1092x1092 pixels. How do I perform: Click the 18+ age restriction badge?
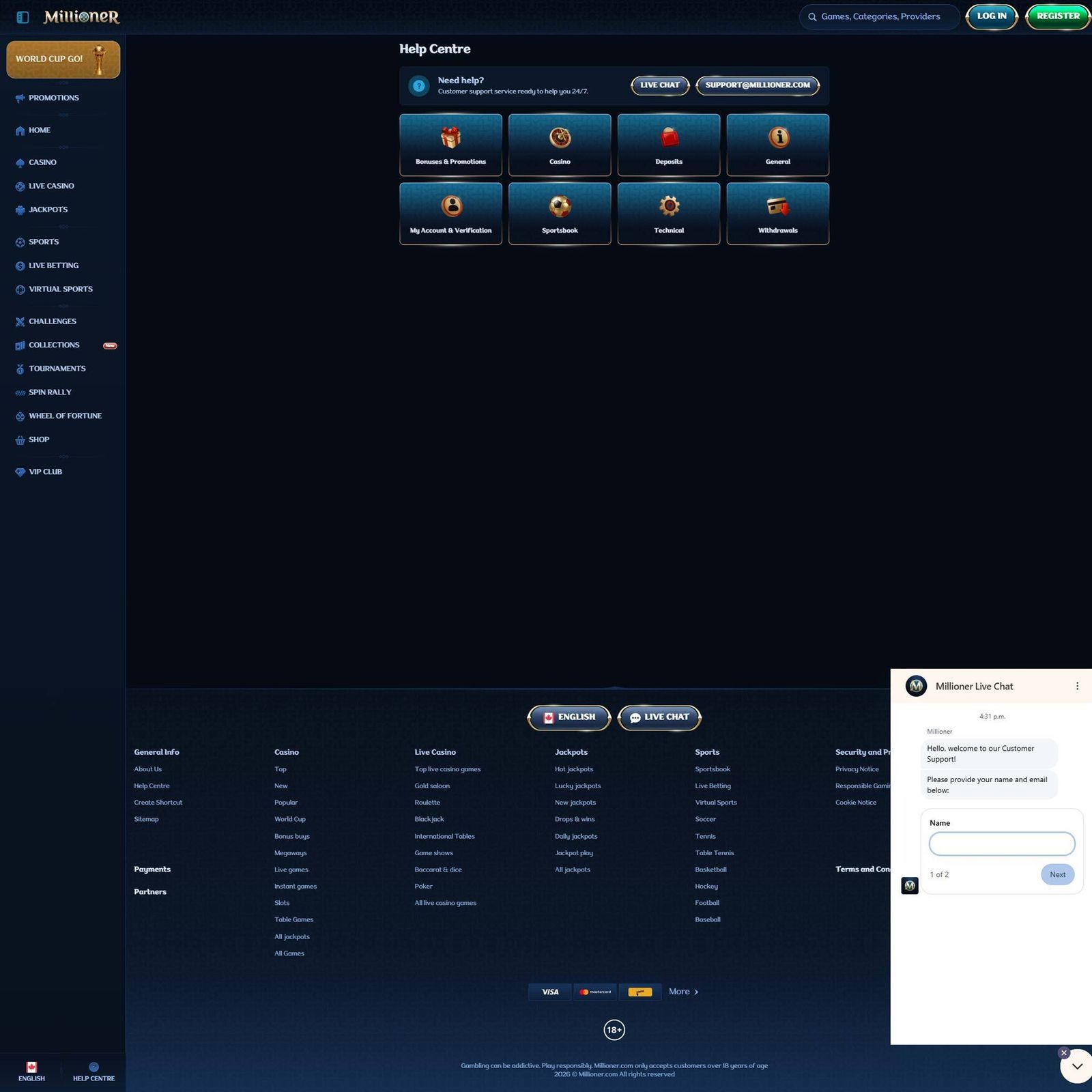tap(614, 1030)
